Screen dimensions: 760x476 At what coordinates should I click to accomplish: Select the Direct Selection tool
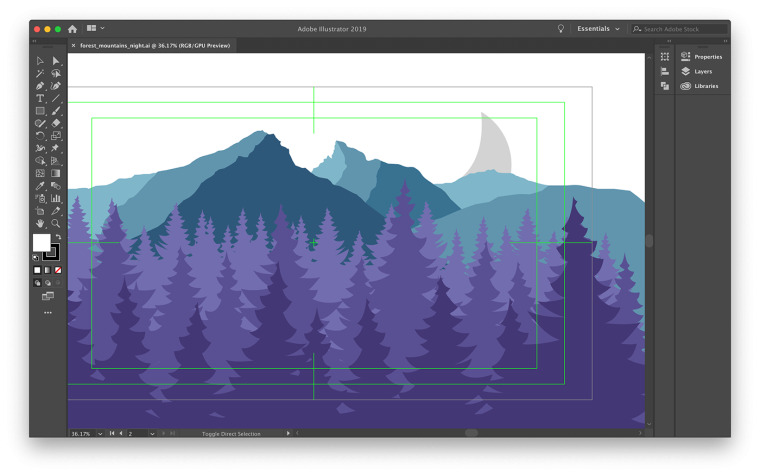[56, 61]
